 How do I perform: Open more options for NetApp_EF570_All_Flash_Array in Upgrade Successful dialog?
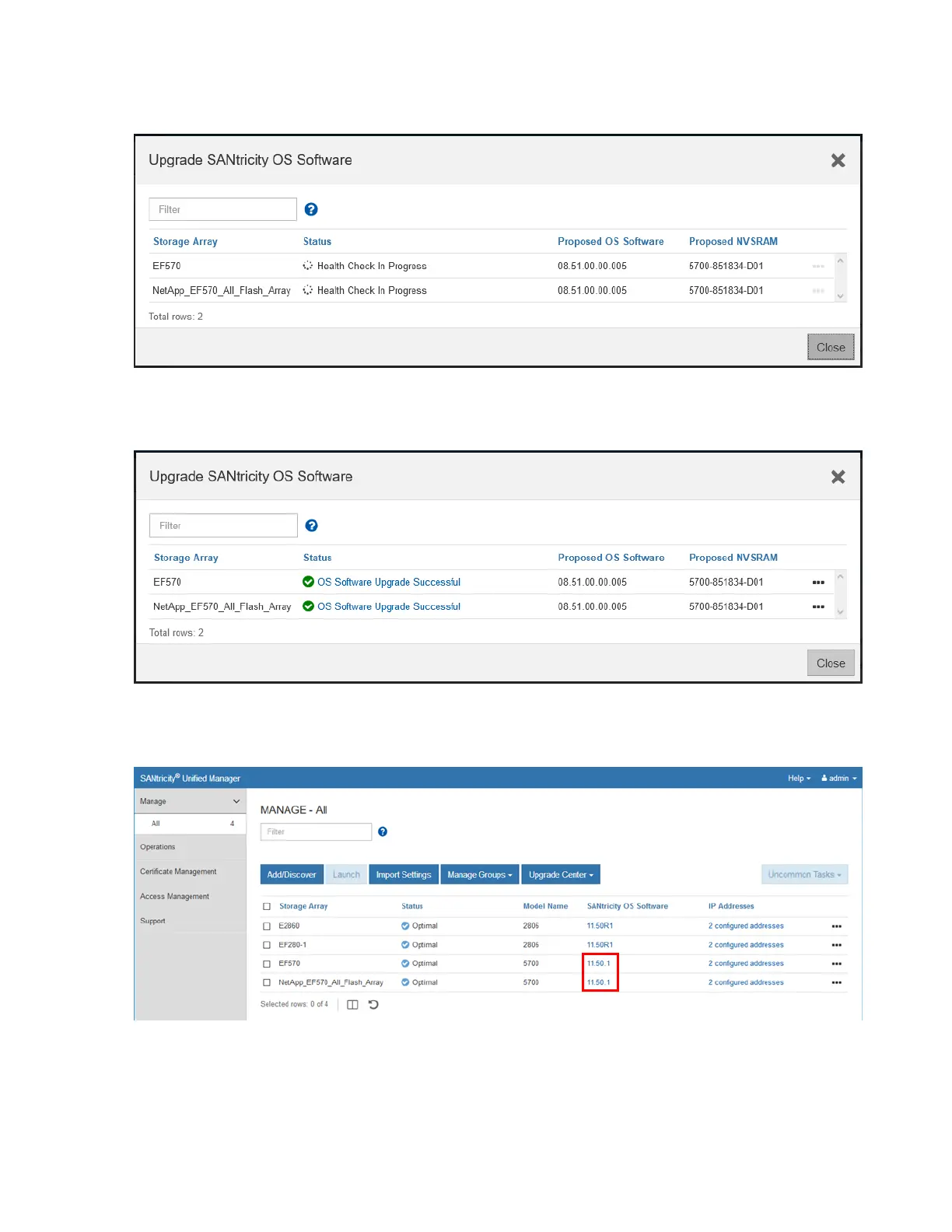point(818,607)
